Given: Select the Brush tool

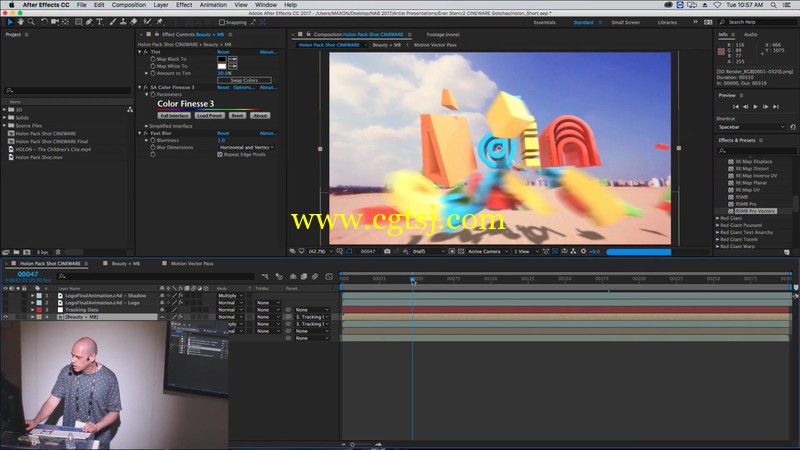Looking at the screenshot, I should [x=113, y=22].
